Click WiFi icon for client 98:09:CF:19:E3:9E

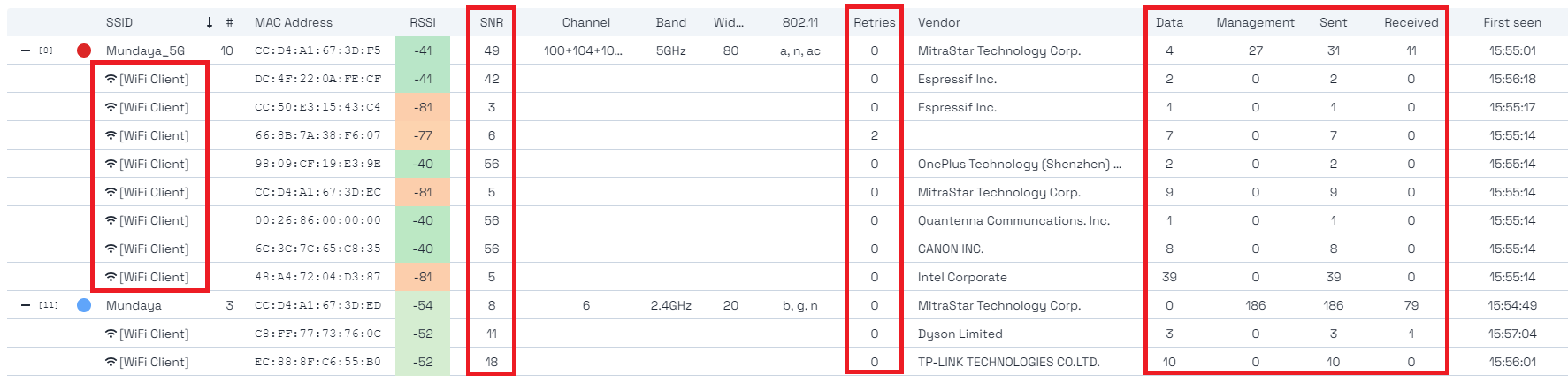pyautogui.click(x=111, y=164)
